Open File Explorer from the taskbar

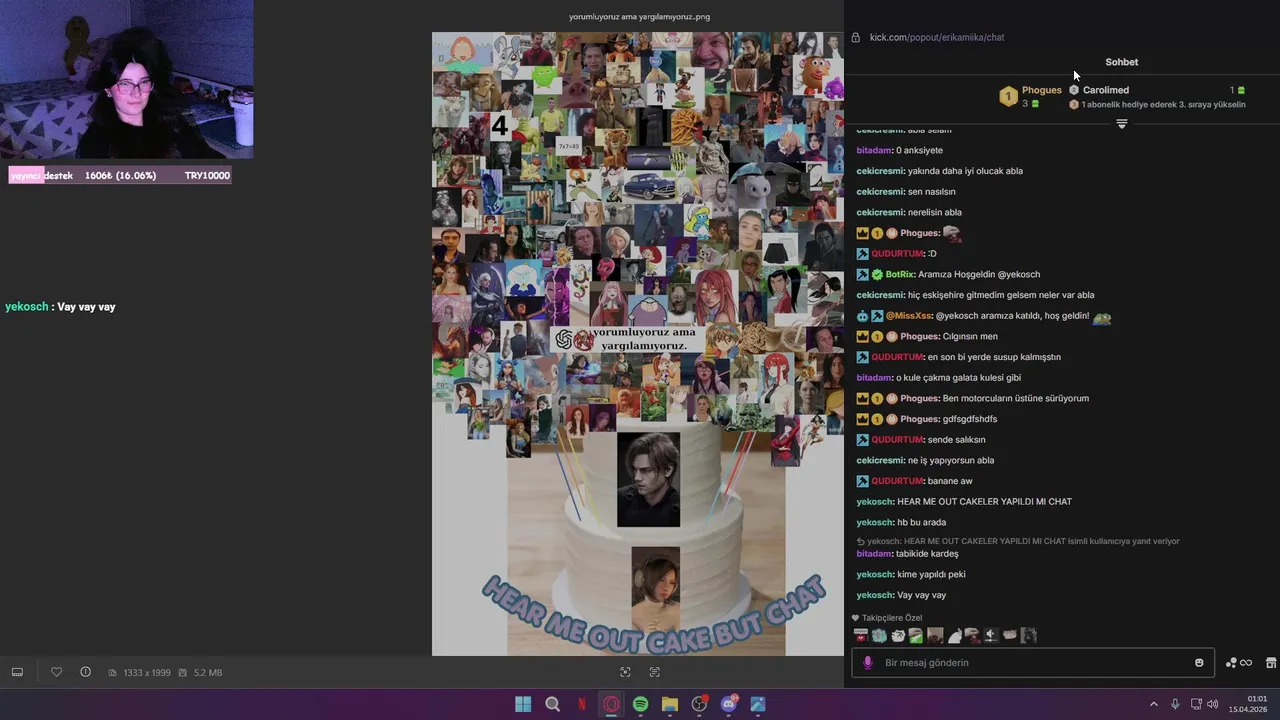point(670,704)
